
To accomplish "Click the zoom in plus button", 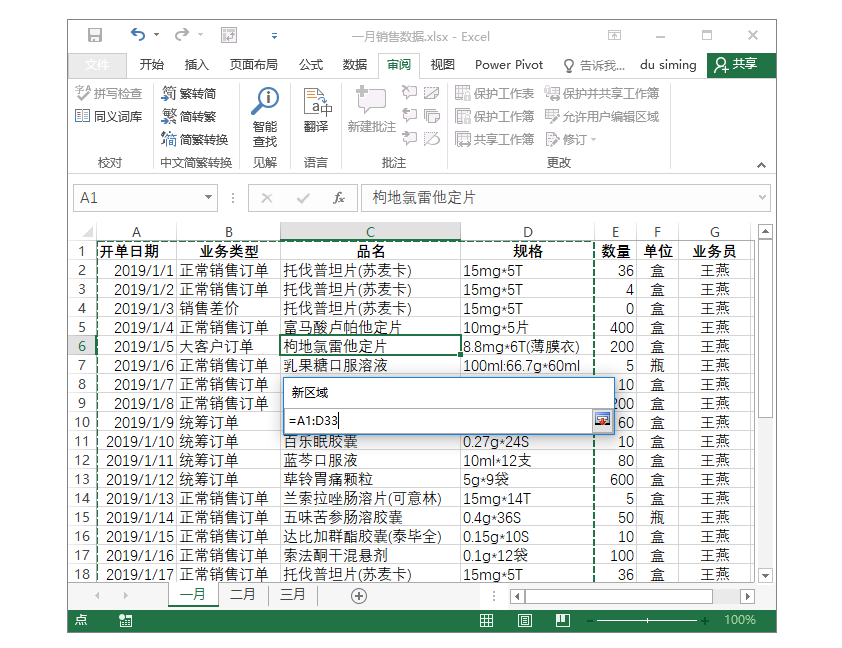I will (x=705, y=621).
